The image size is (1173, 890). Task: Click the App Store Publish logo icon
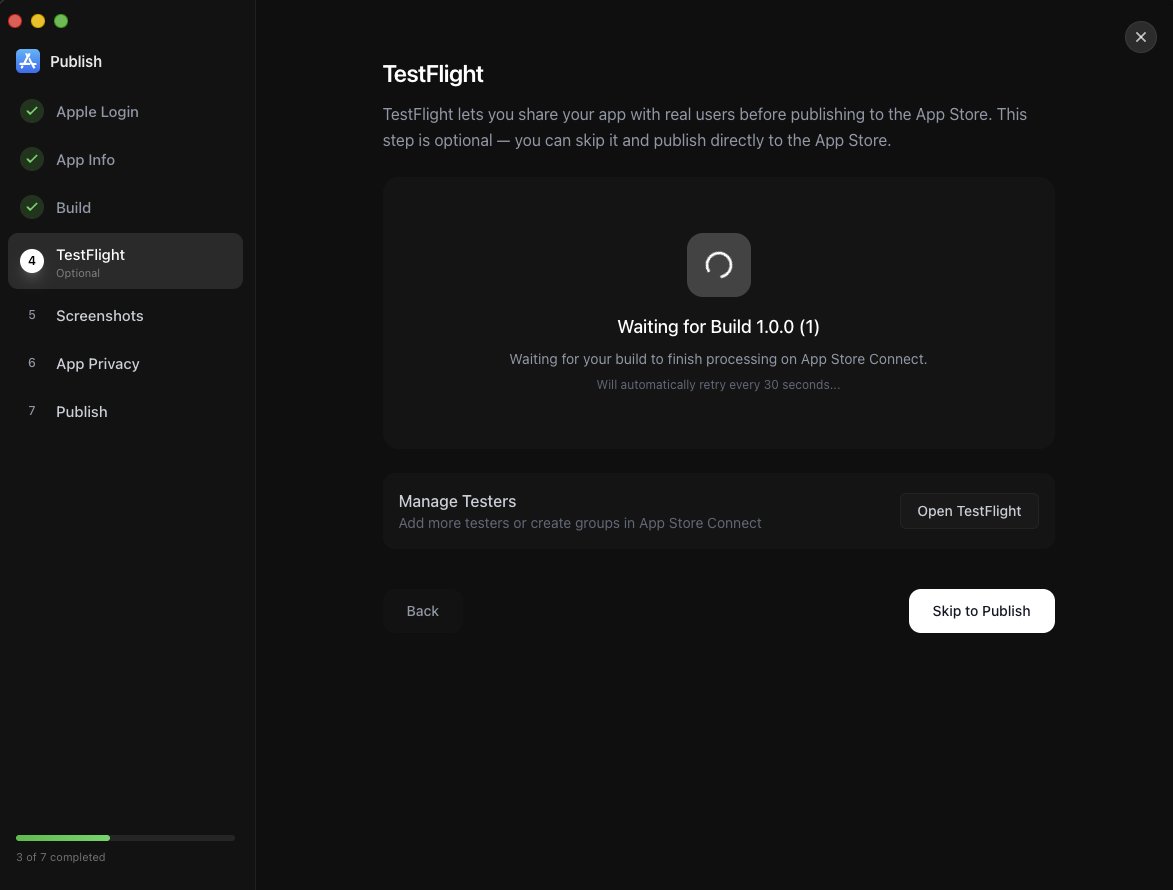click(x=28, y=61)
